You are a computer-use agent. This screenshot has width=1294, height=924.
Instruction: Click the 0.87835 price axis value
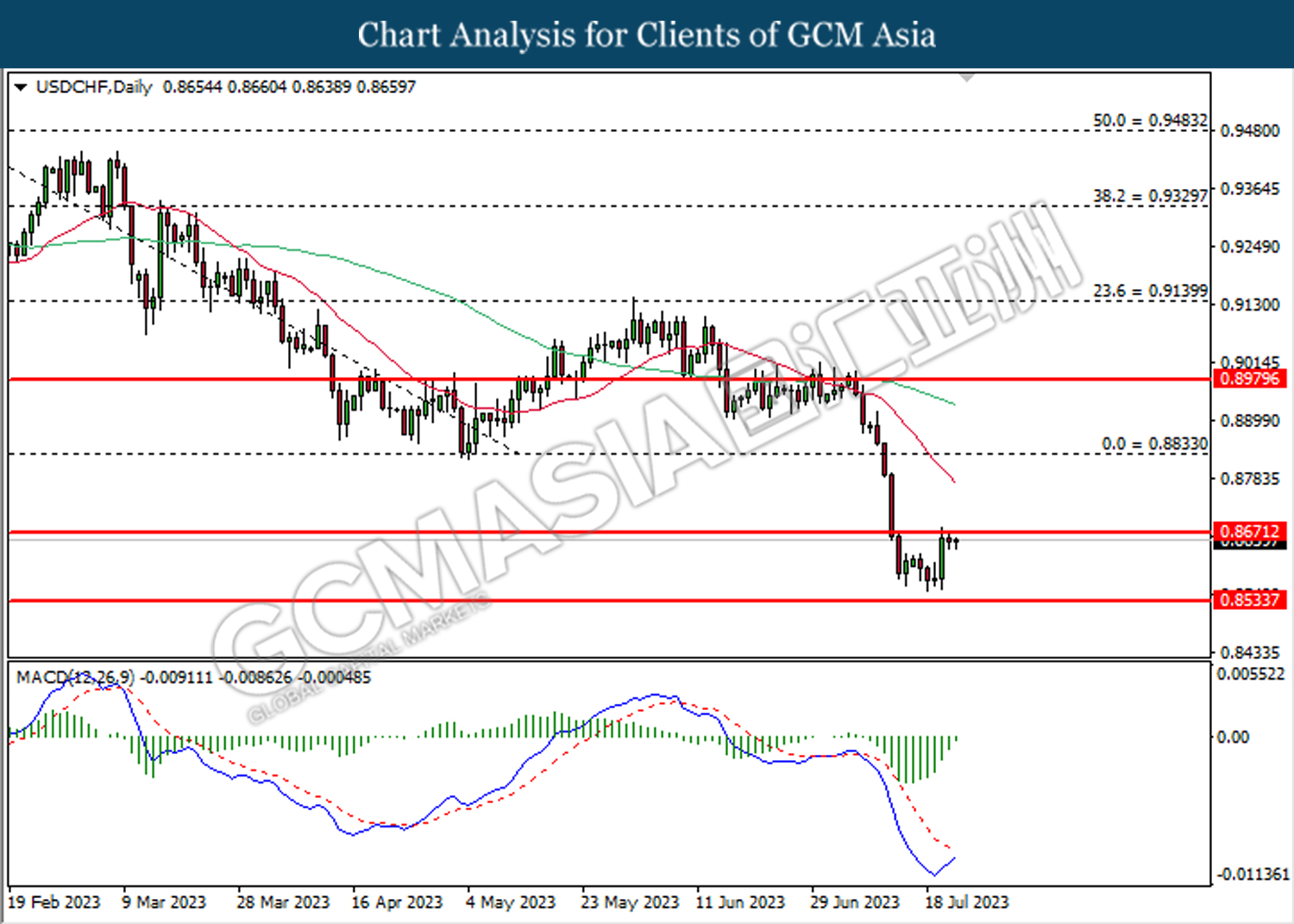(x=1250, y=479)
